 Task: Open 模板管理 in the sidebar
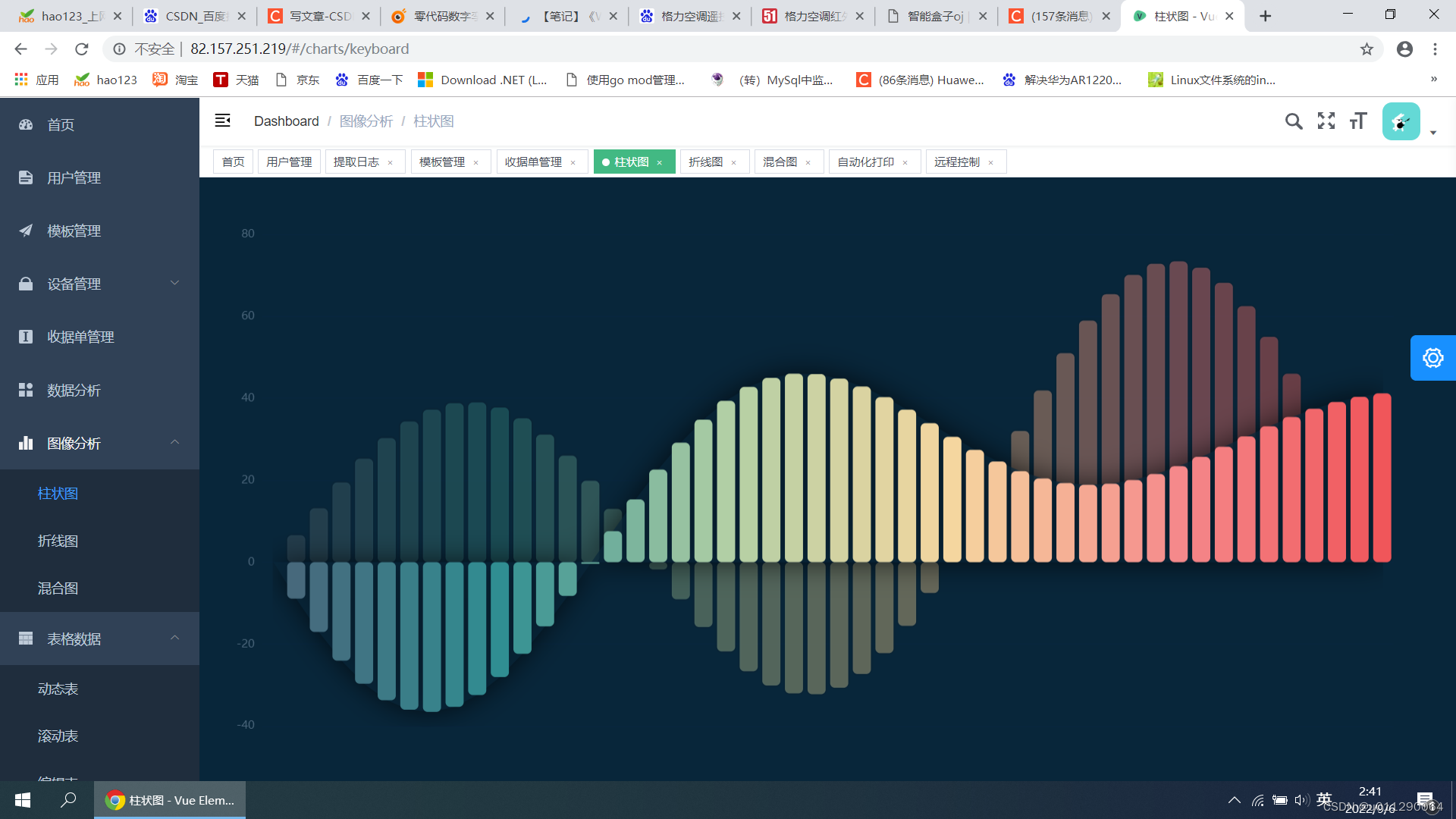click(74, 231)
